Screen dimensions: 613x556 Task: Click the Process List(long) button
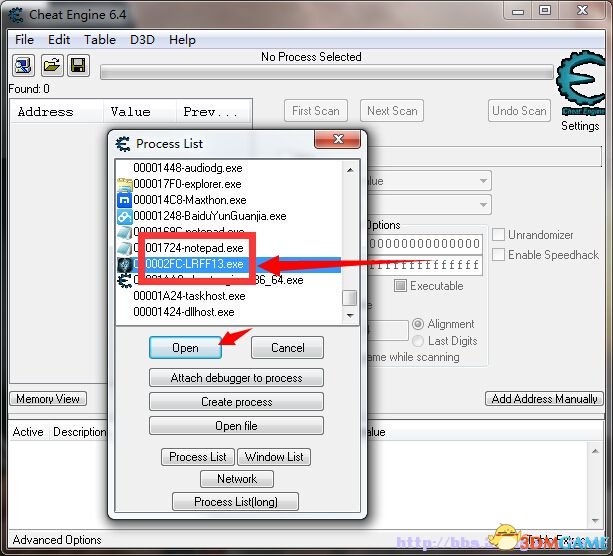click(236, 502)
